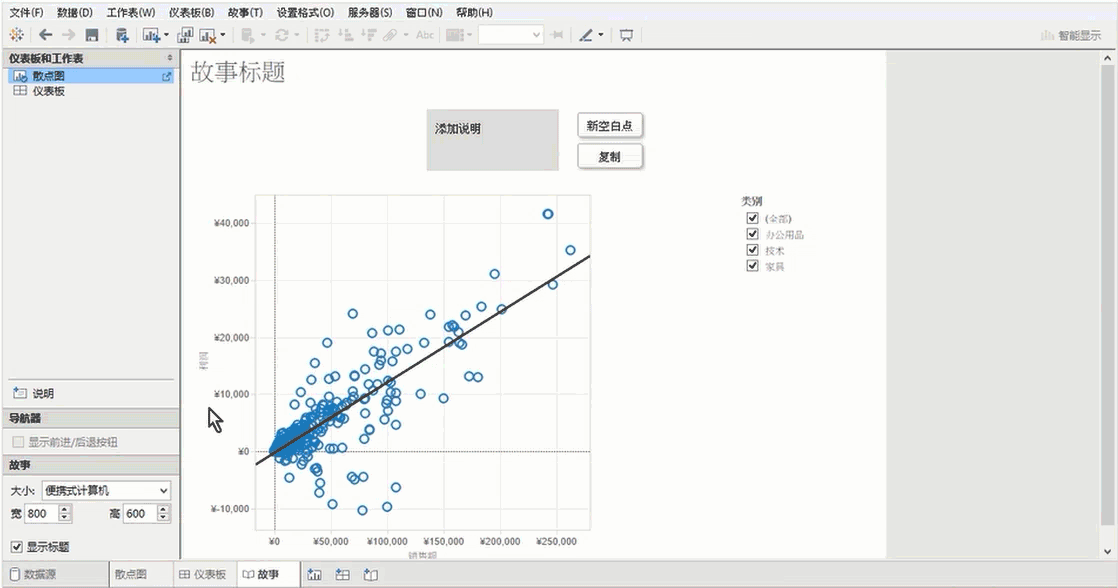
Task: Click the back (undo) arrow in toolbar
Action: (x=45, y=35)
